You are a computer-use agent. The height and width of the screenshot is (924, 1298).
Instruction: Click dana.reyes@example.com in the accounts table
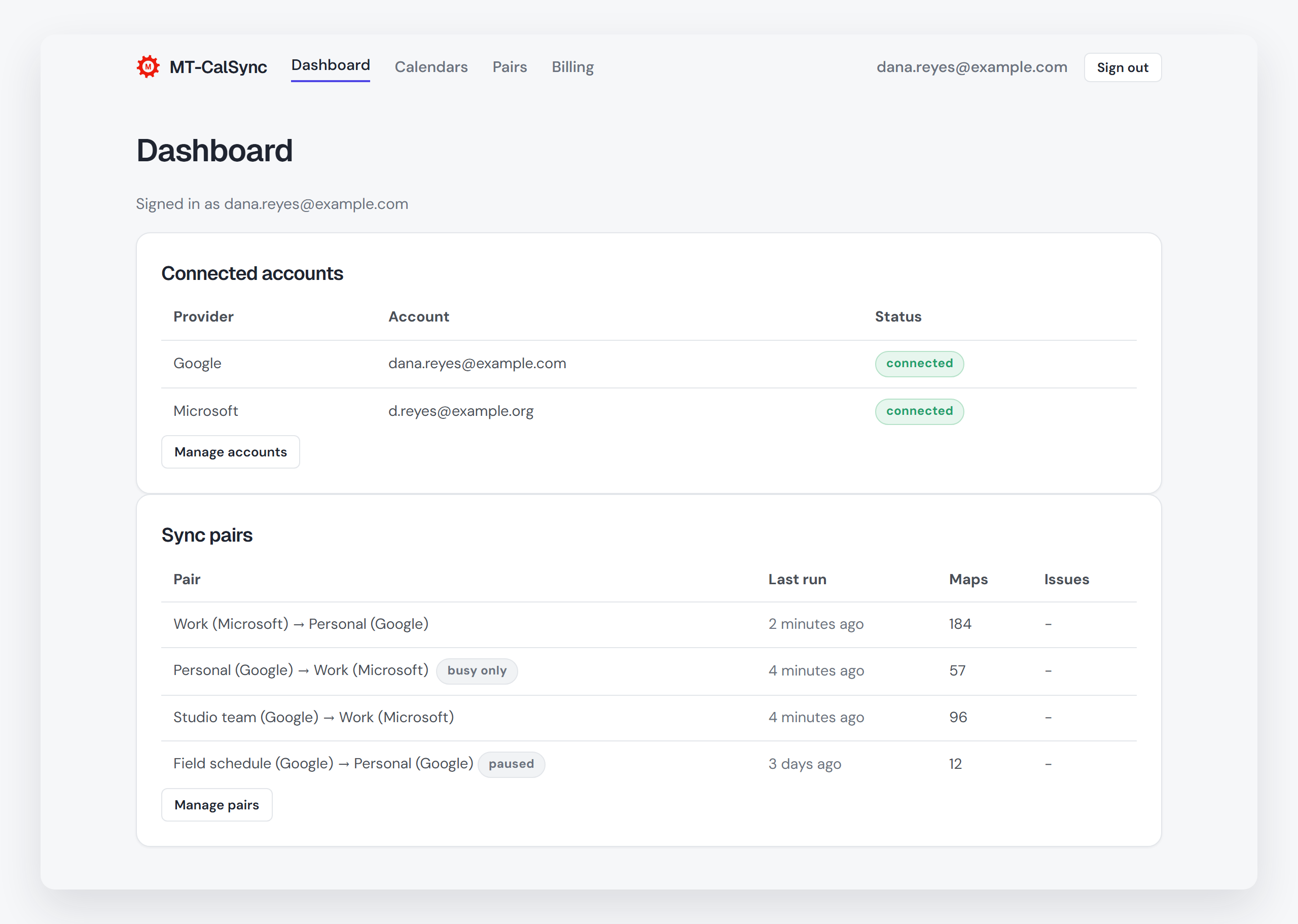tap(477, 364)
